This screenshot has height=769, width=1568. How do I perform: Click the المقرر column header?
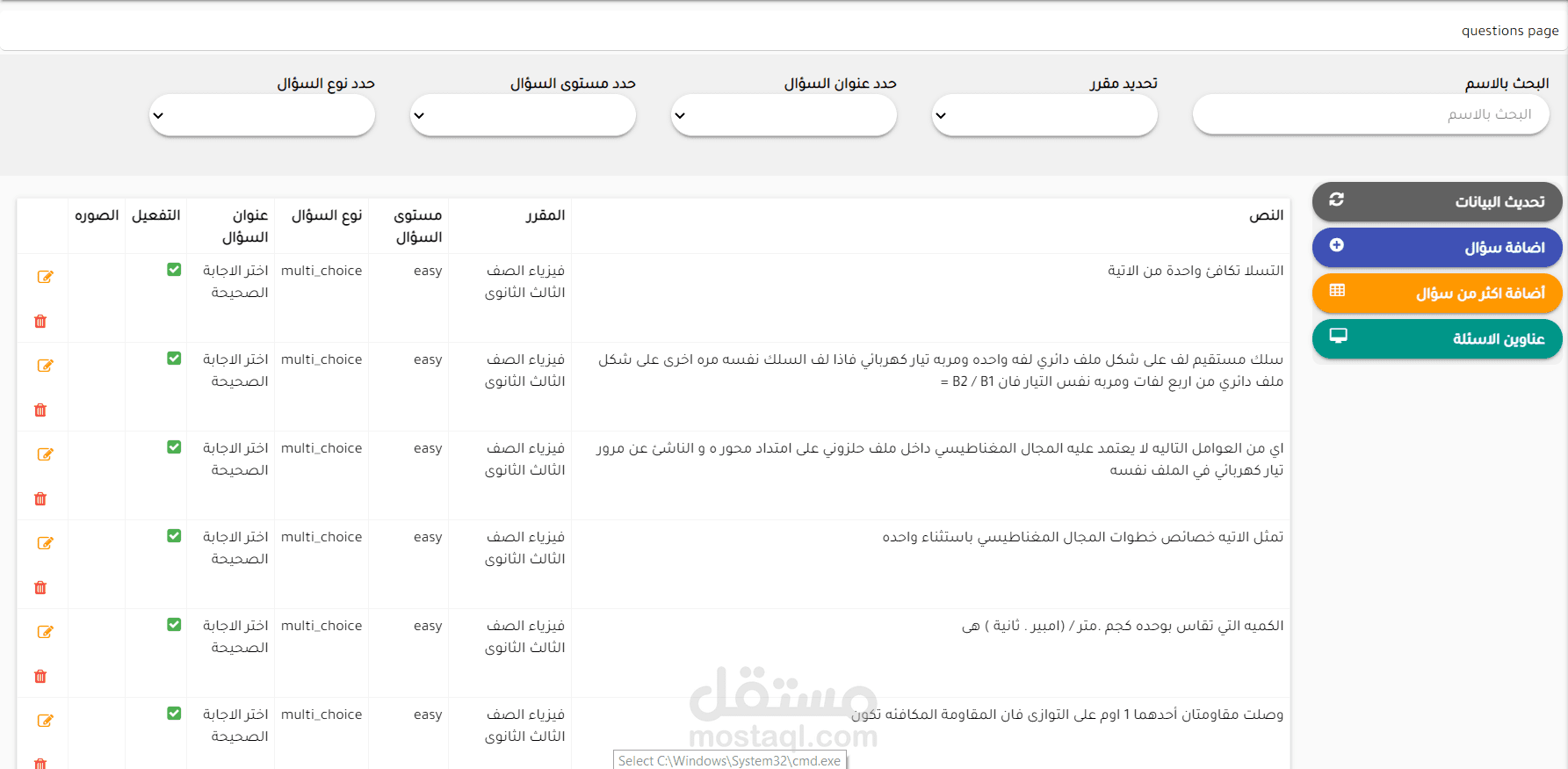coord(545,215)
